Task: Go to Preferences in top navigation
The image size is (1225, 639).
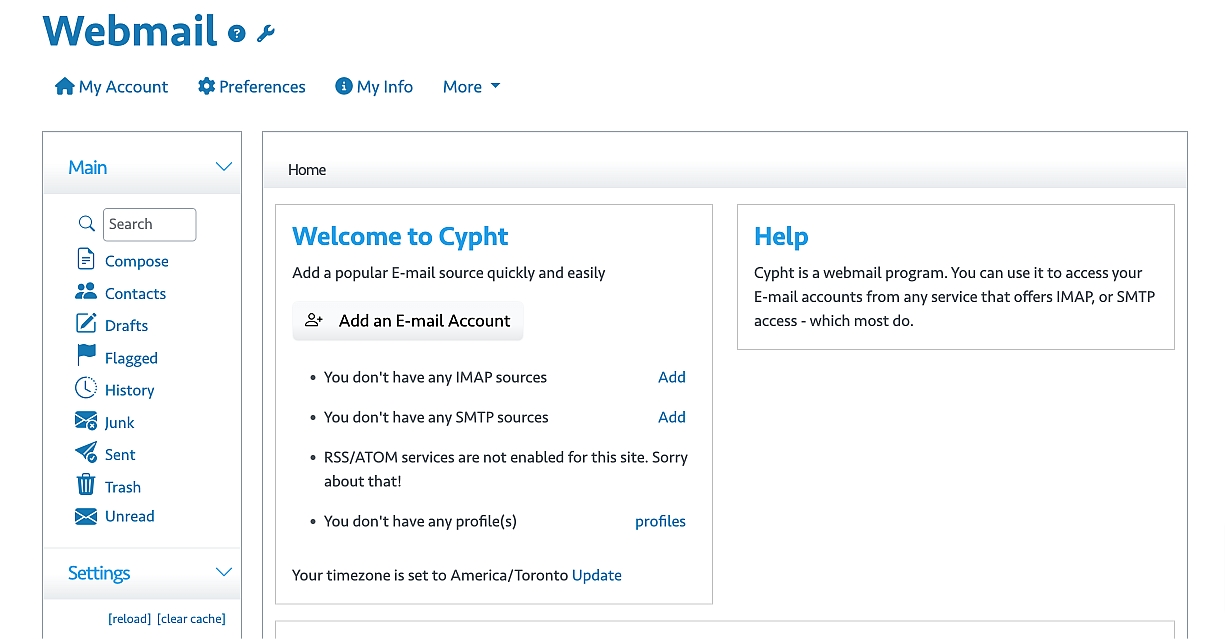Action: tap(252, 87)
